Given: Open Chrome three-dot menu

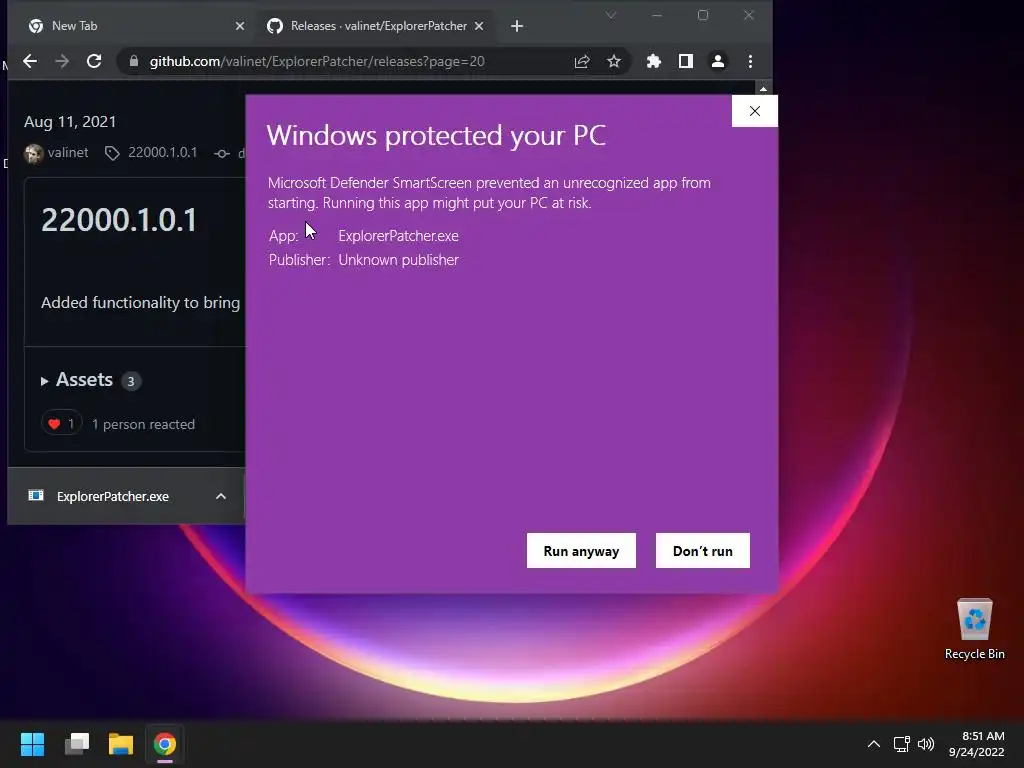Looking at the screenshot, I should (x=750, y=61).
